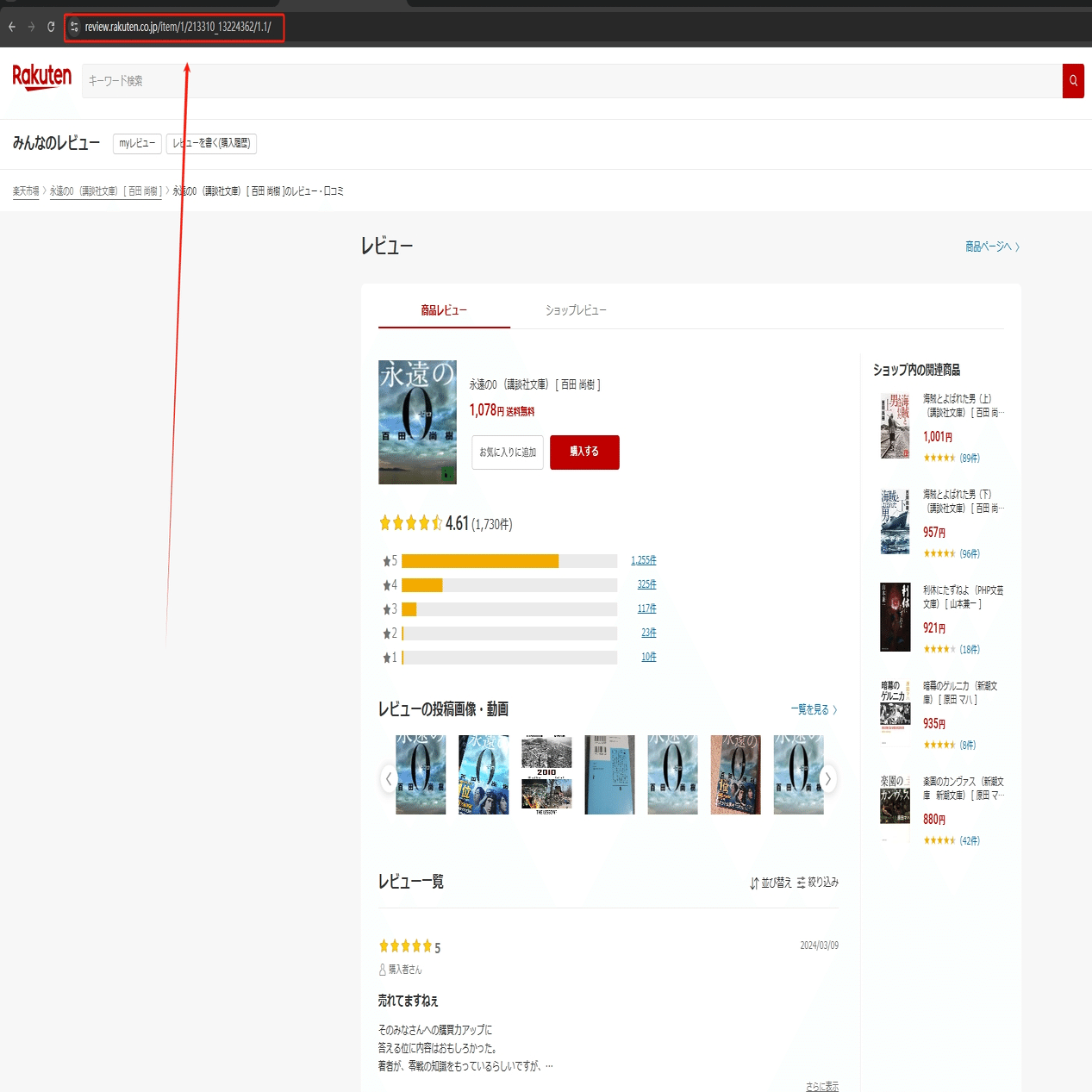Screen dimensions: 1092x1092
Task: Click the 絞り込み filter icon
Action: pos(801,883)
